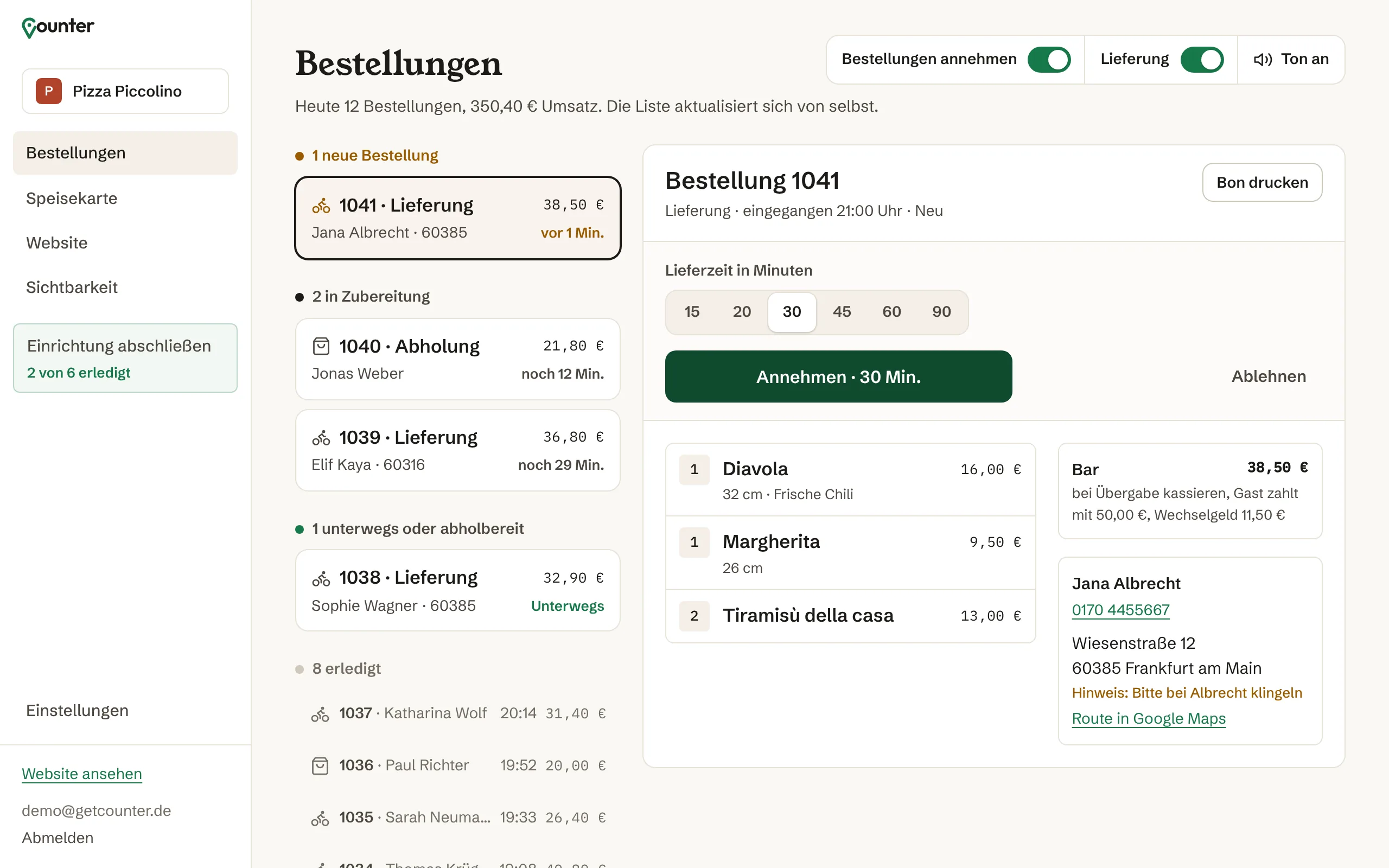The image size is (1389, 868).
Task: Select 20 minutes delivery time
Action: tap(742, 312)
